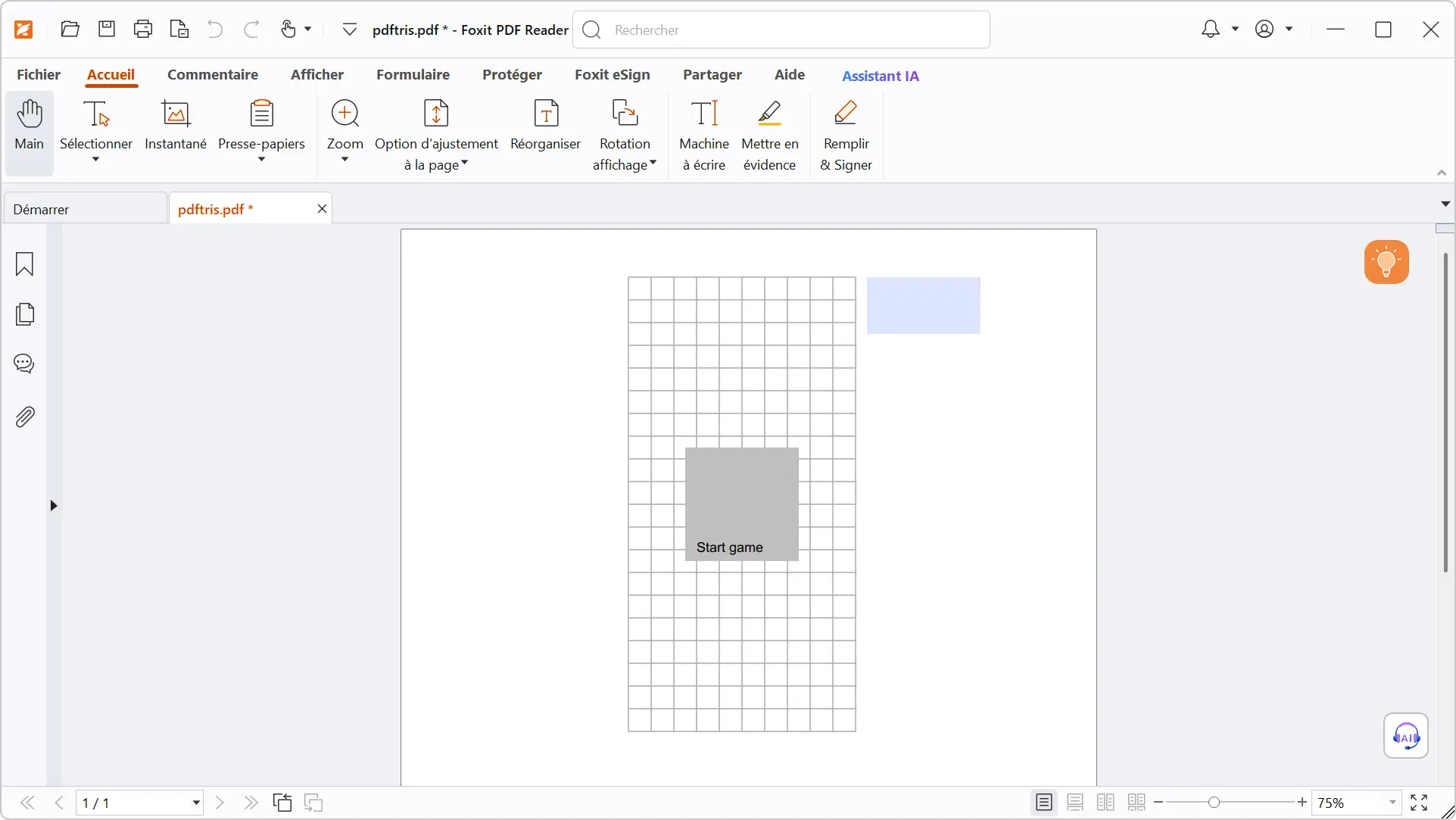Viewport: 1456px width, 820px height.
Task: Expand the notifications dropdown arrow
Action: coord(1236,30)
